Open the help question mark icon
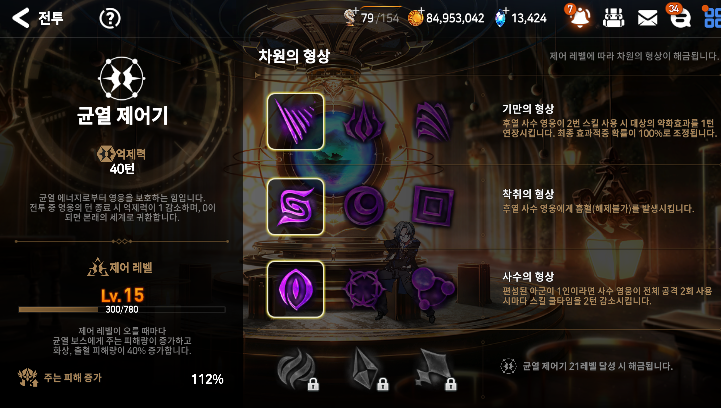This screenshot has width=721, height=408. tap(110, 18)
